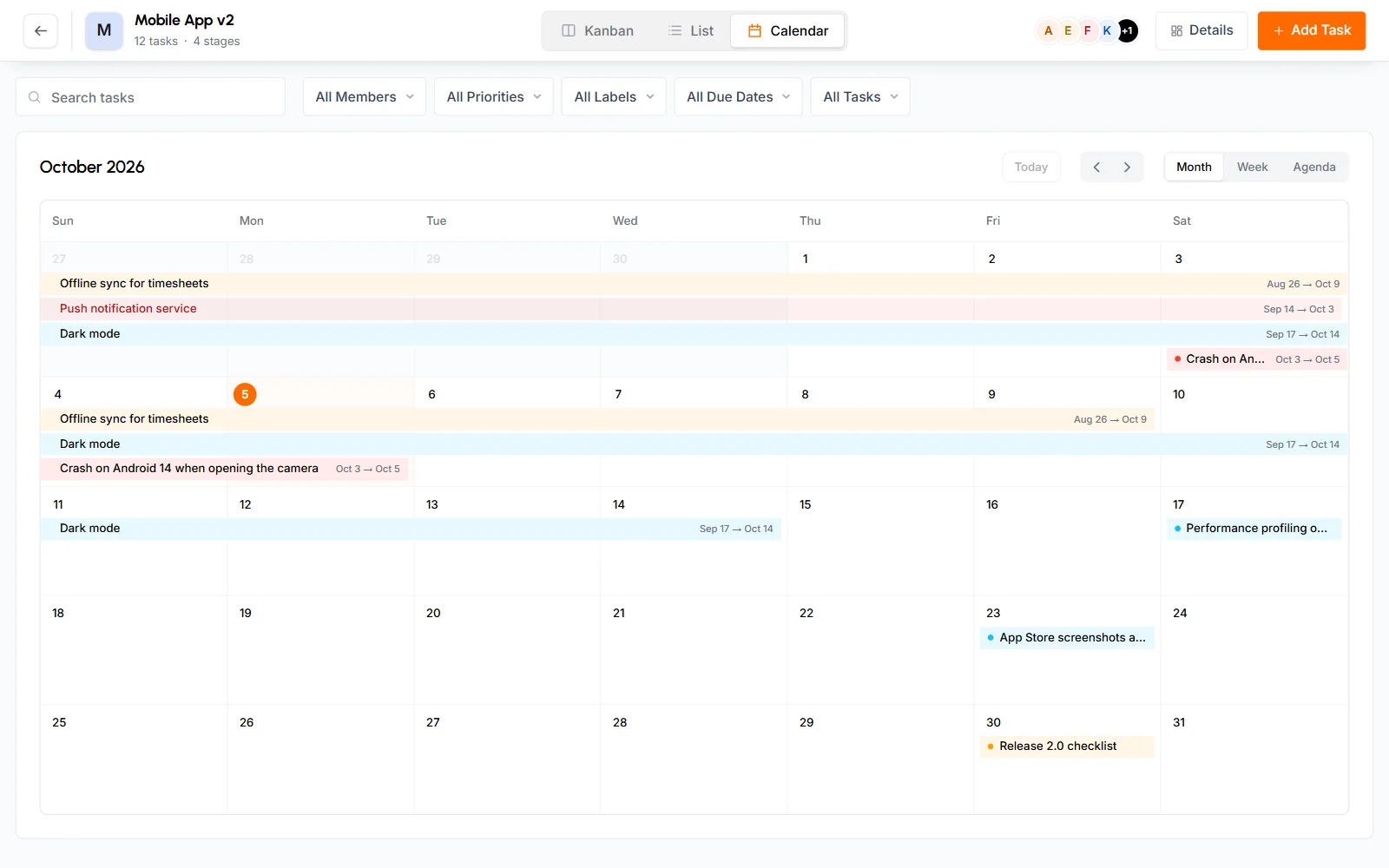This screenshot has width=1389, height=868.
Task: Open the All Due Dates dropdown
Action: [x=738, y=96]
